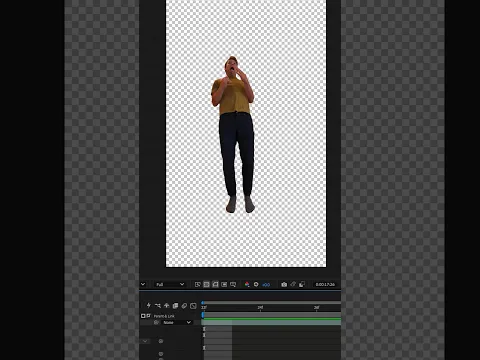The width and height of the screenshot is (480, 360).
Task: Enable frame blending timeline icon
Action: point(175,305)
